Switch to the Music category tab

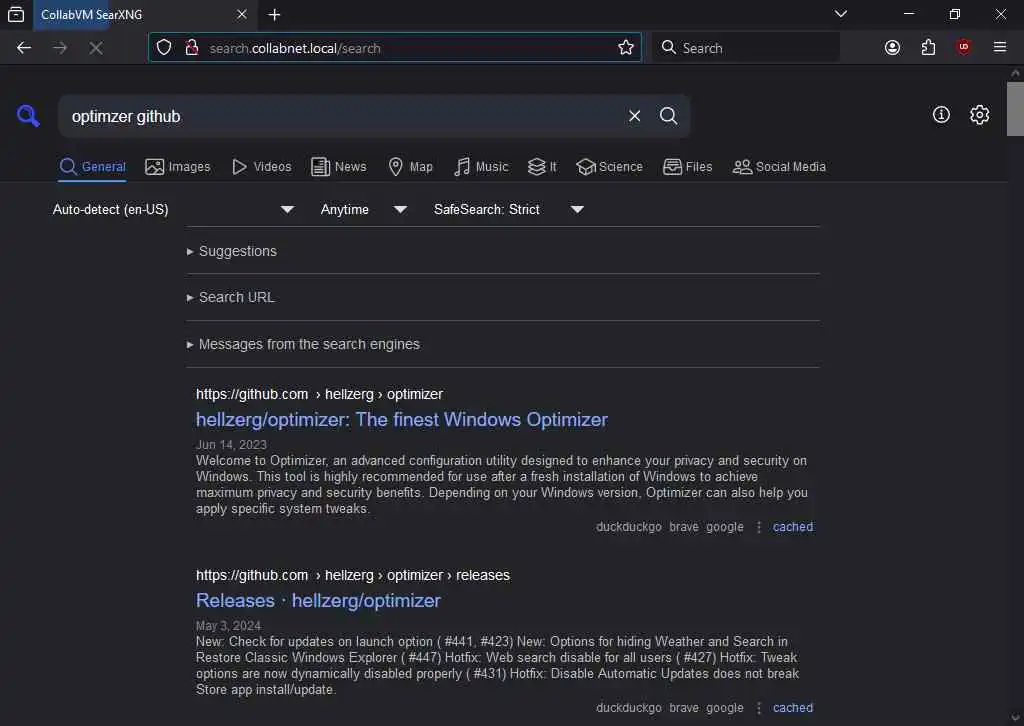(481, 167)
